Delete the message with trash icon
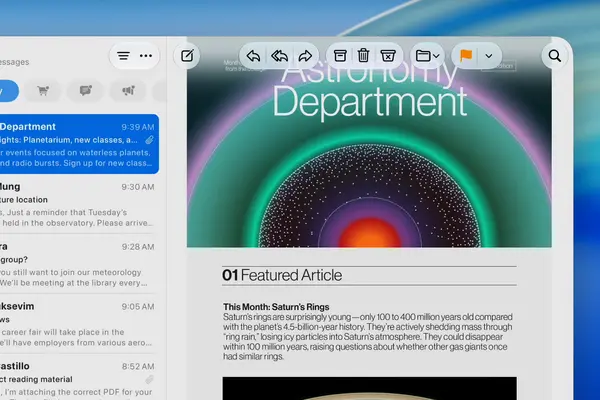600x400 pixels. [x=364, y=56]
